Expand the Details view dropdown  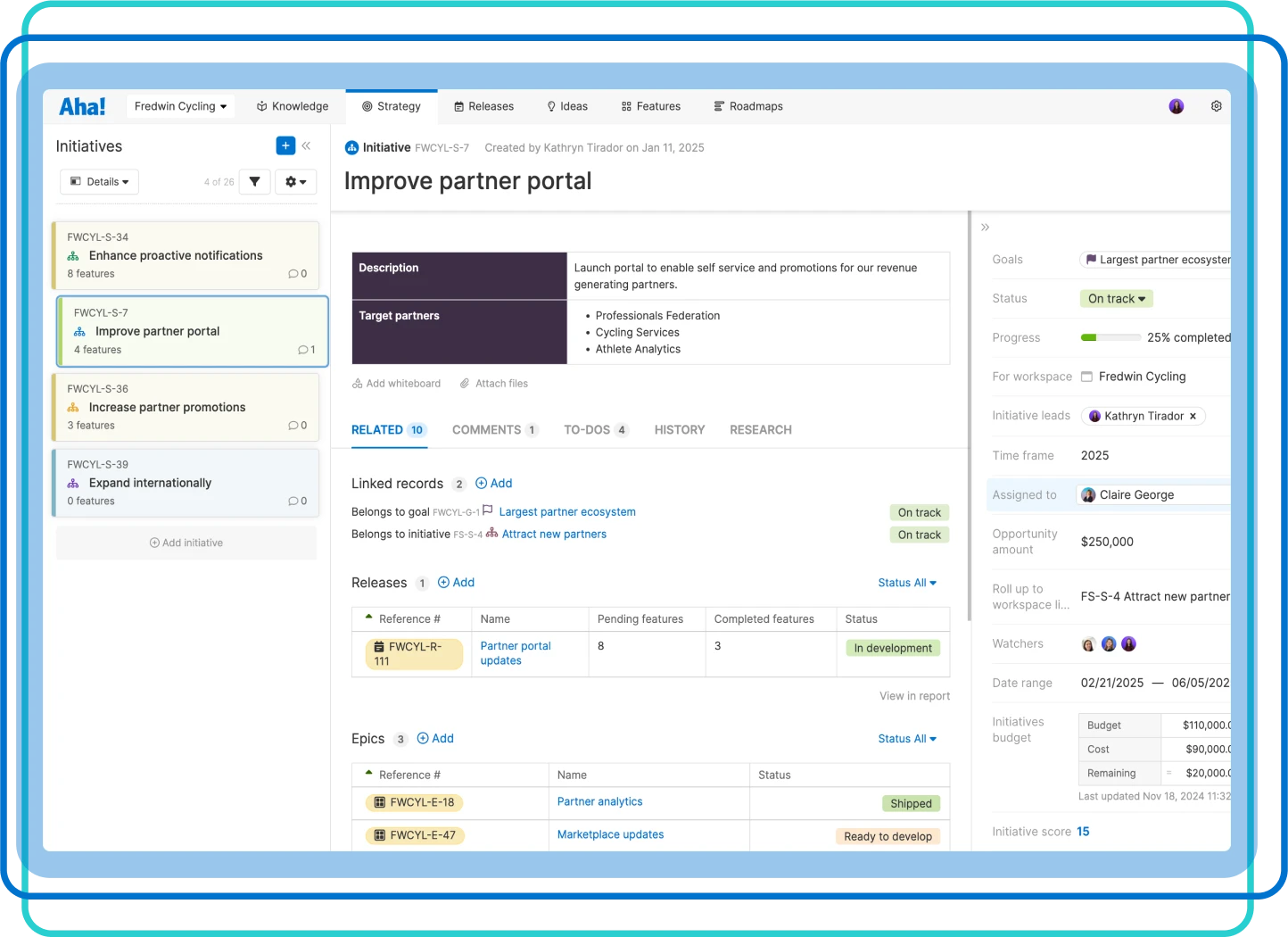click(x=100, y=182)
